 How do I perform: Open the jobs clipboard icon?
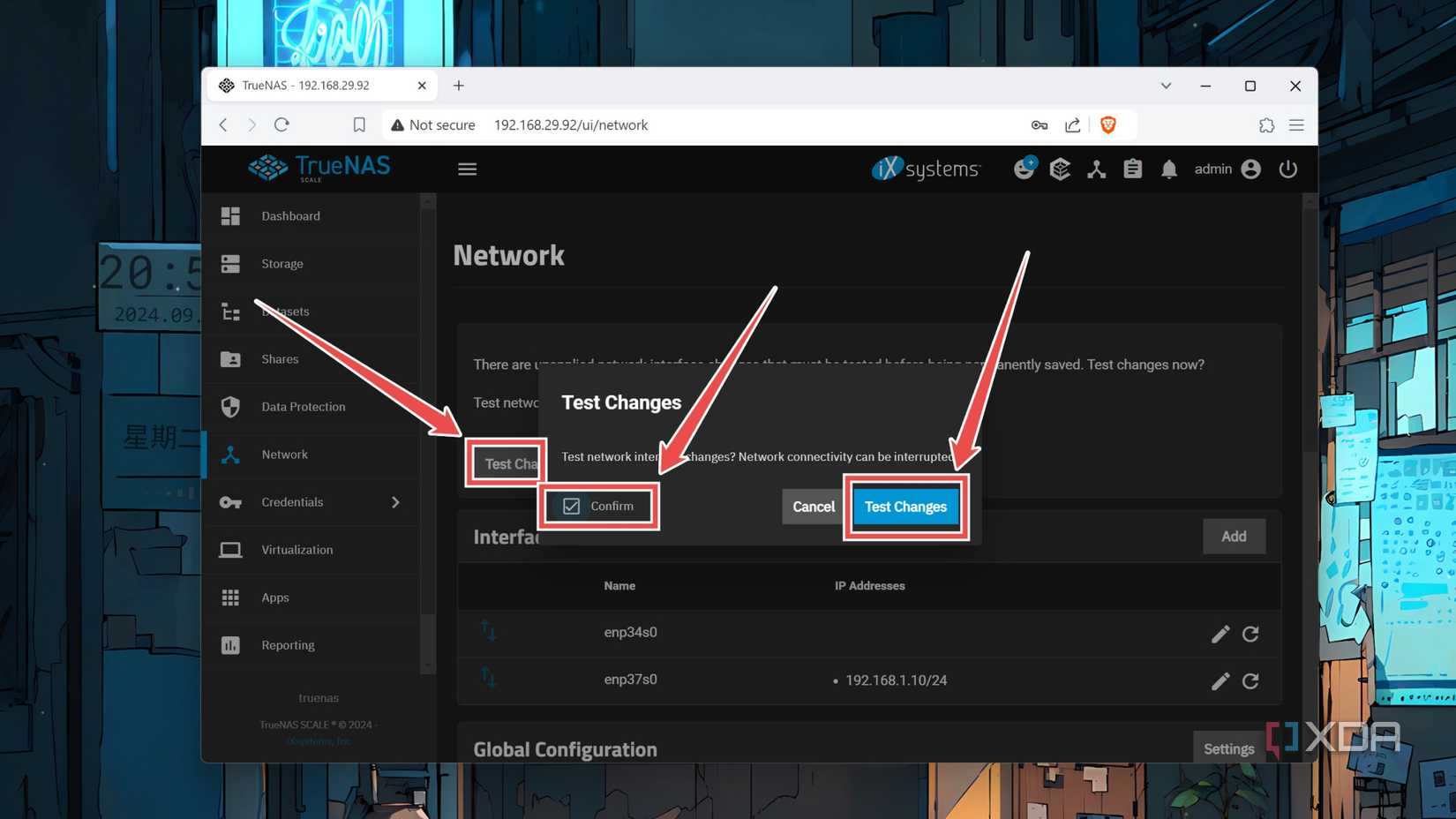click(1133, 169)
